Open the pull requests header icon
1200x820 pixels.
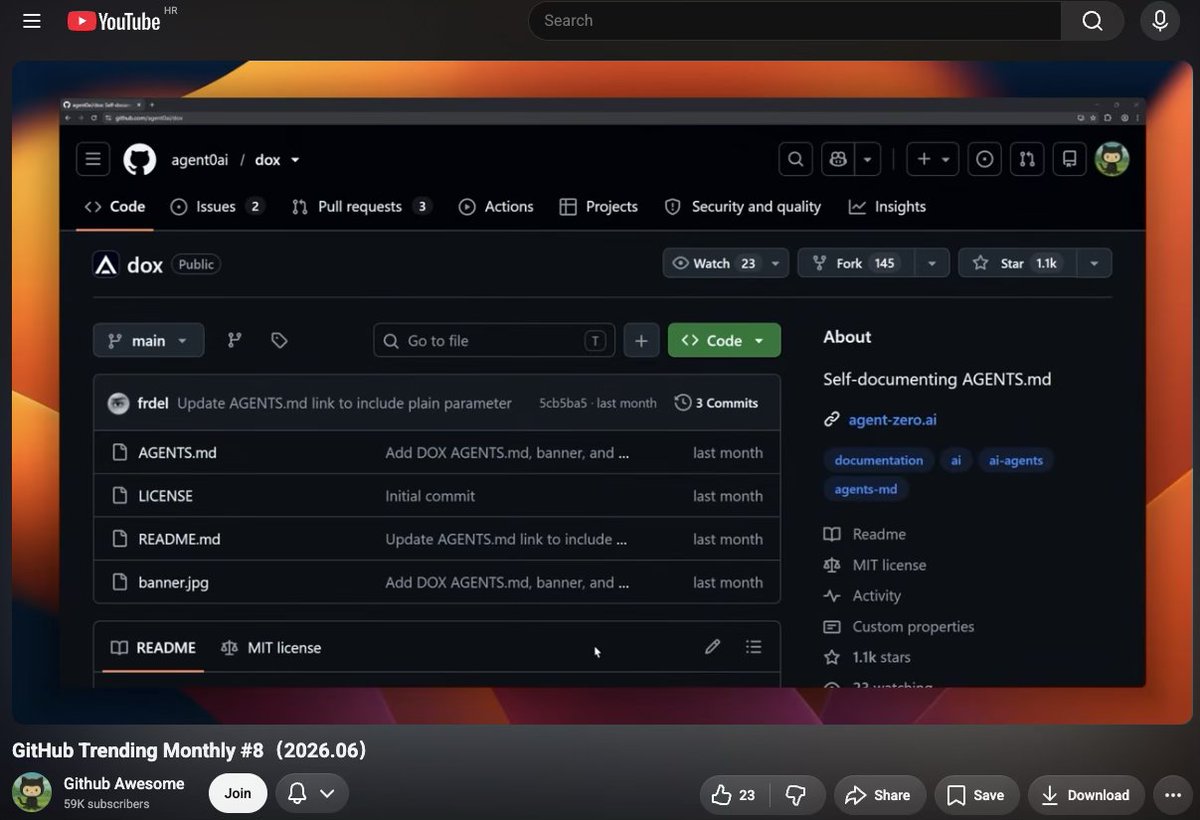pos(1027,159)
